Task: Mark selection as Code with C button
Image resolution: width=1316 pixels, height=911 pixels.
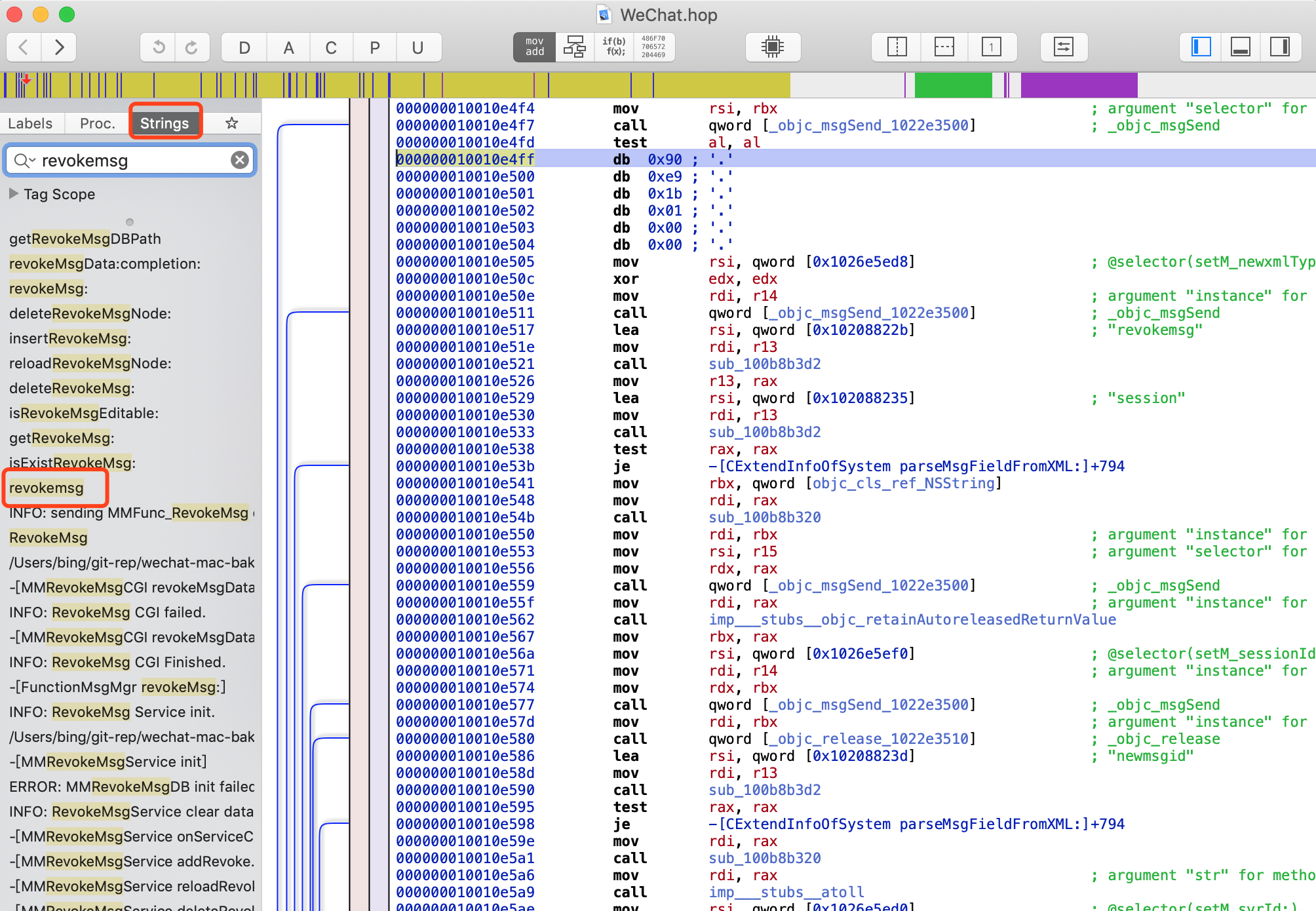Action: pyautogui.click(x=331, y=47)
